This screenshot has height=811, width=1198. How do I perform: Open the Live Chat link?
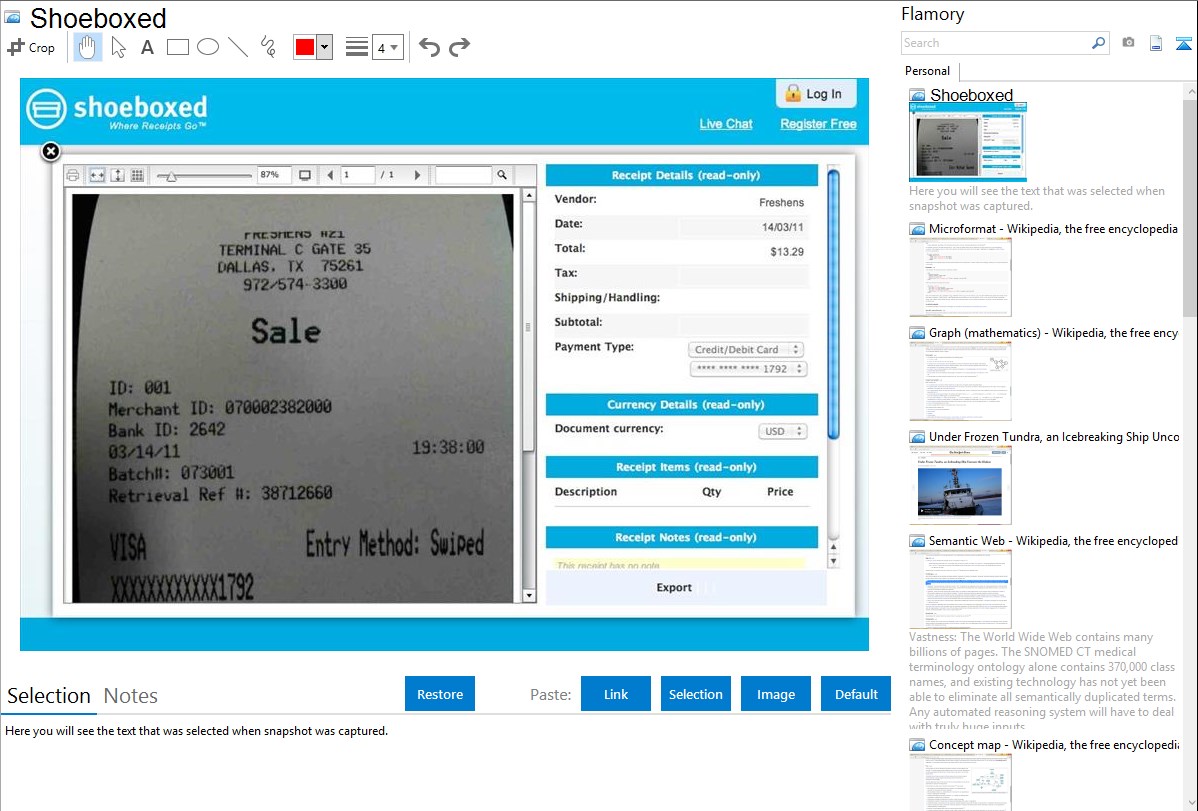click(x=726, y=124)
